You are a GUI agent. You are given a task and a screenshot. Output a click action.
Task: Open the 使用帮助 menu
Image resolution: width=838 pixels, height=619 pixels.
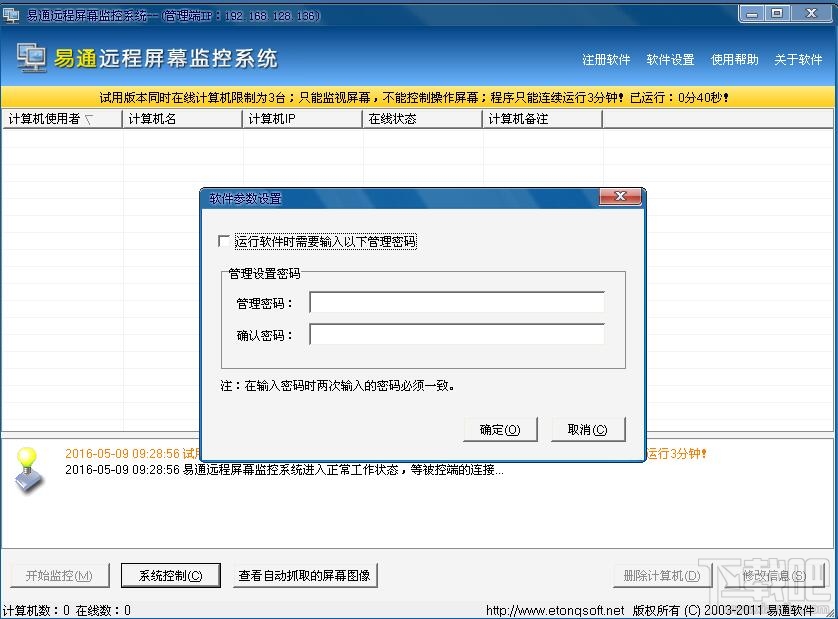pyautogui.click(x=735, y=58)
